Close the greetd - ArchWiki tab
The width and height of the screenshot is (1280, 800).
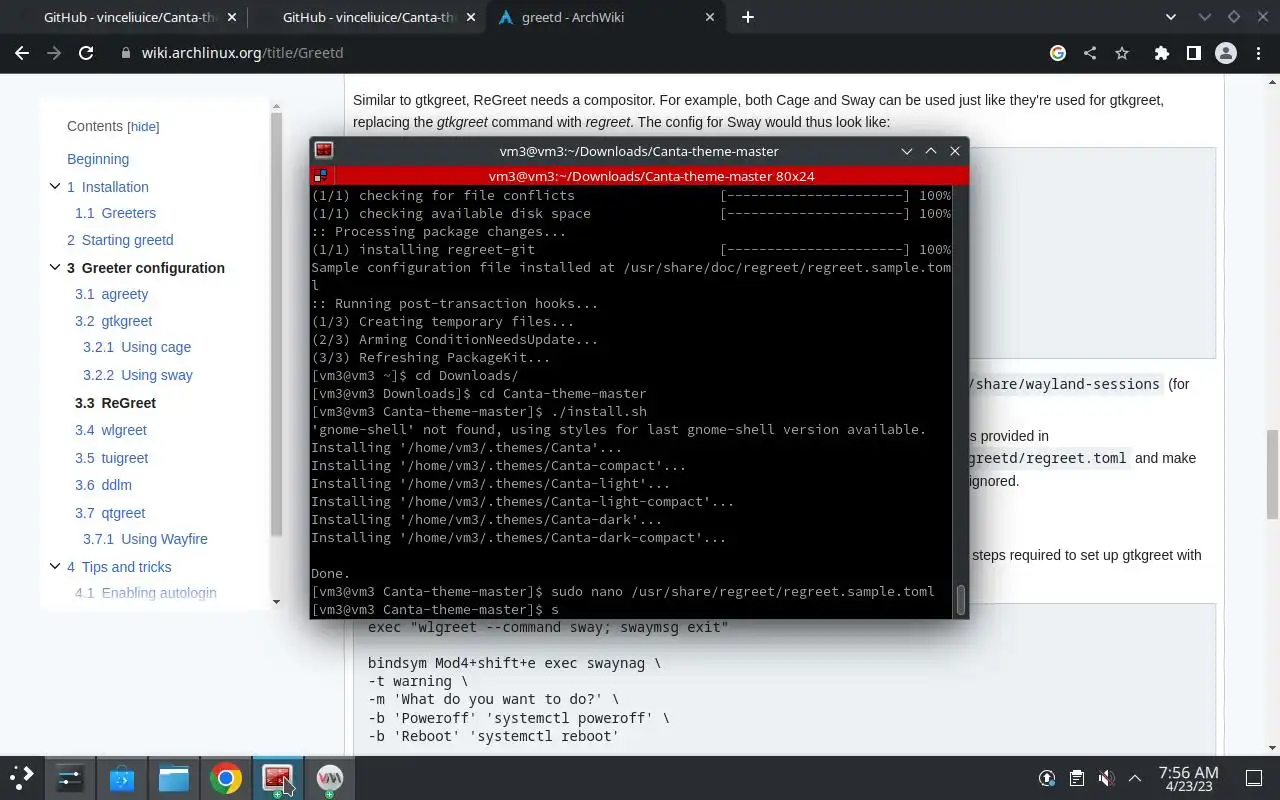click(x=711, y=17)
